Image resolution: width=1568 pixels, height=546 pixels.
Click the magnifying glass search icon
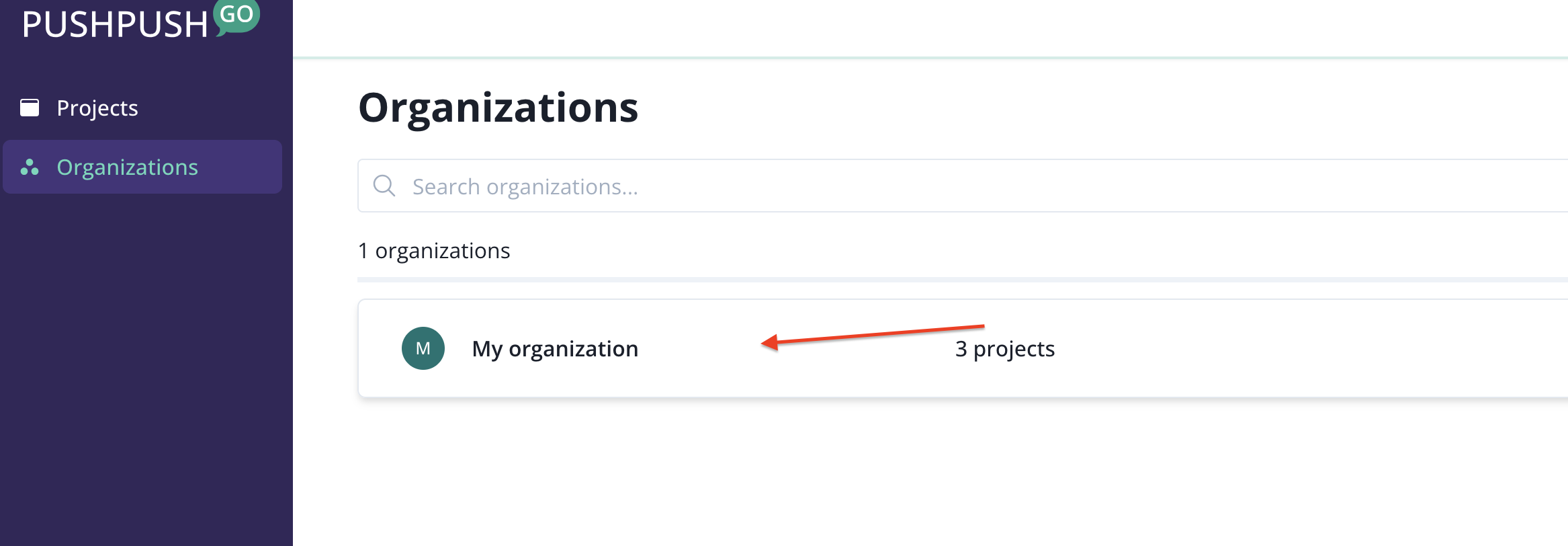[x=384, y=186]
